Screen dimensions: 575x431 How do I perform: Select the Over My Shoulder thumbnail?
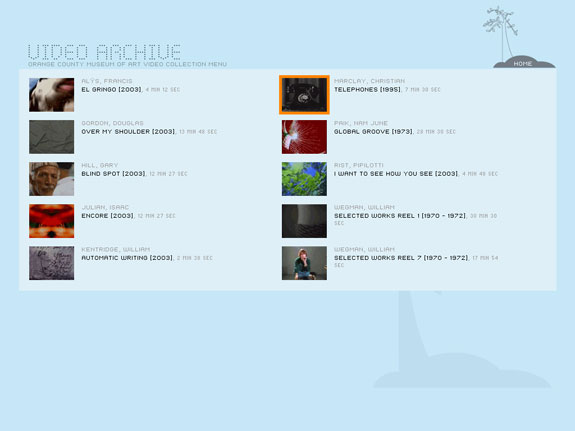(52, 137)
